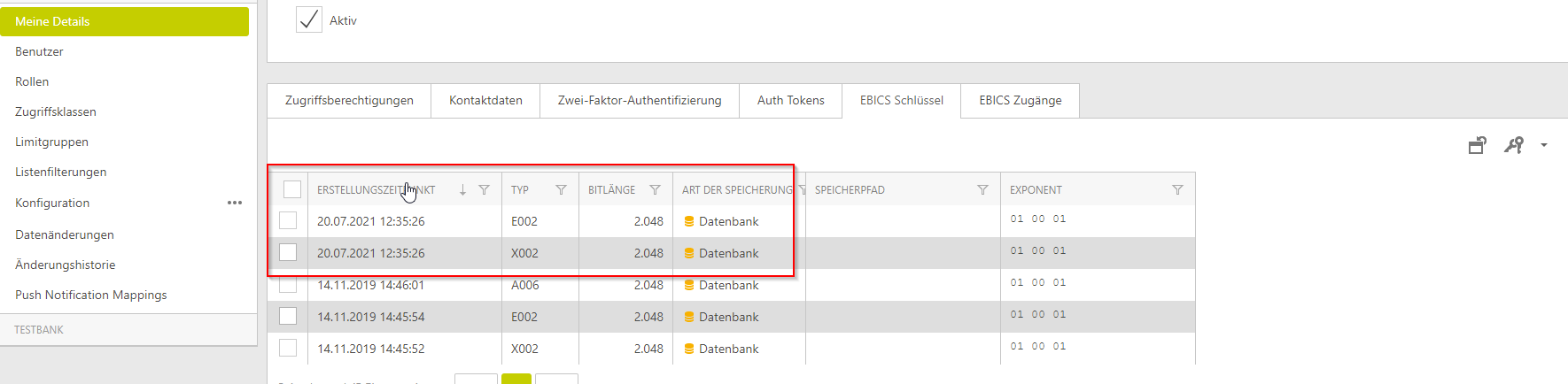Click the key management icon above table
Screen dimensions: 1568x384
[x=1513, y=145]
